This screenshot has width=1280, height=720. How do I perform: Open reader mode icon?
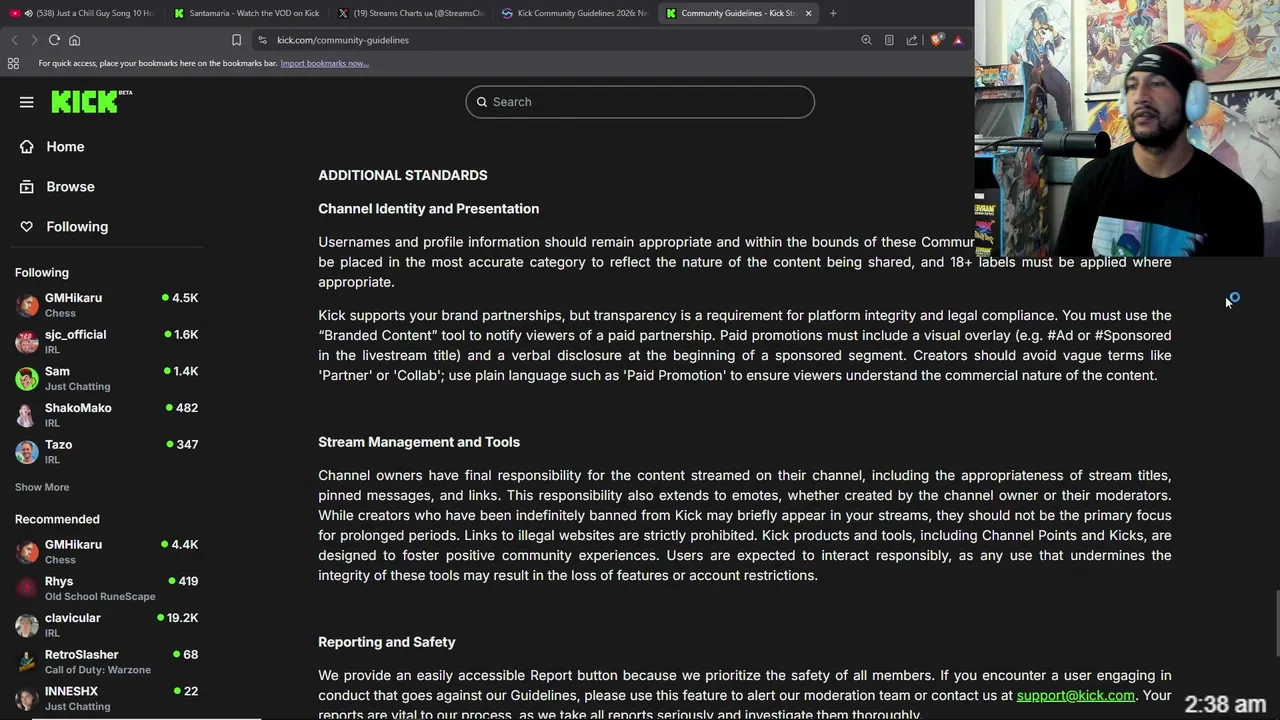[x=889, y=40]
